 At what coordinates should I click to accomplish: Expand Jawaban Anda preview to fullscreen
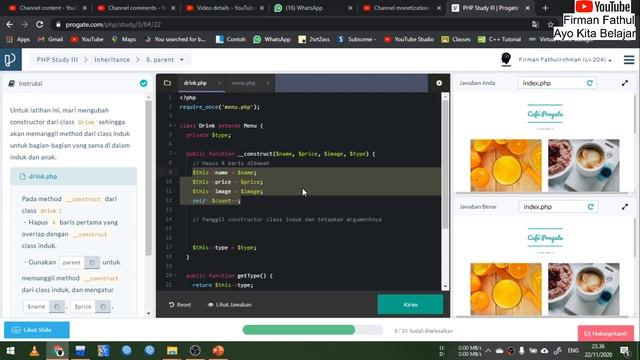point(624,83)
